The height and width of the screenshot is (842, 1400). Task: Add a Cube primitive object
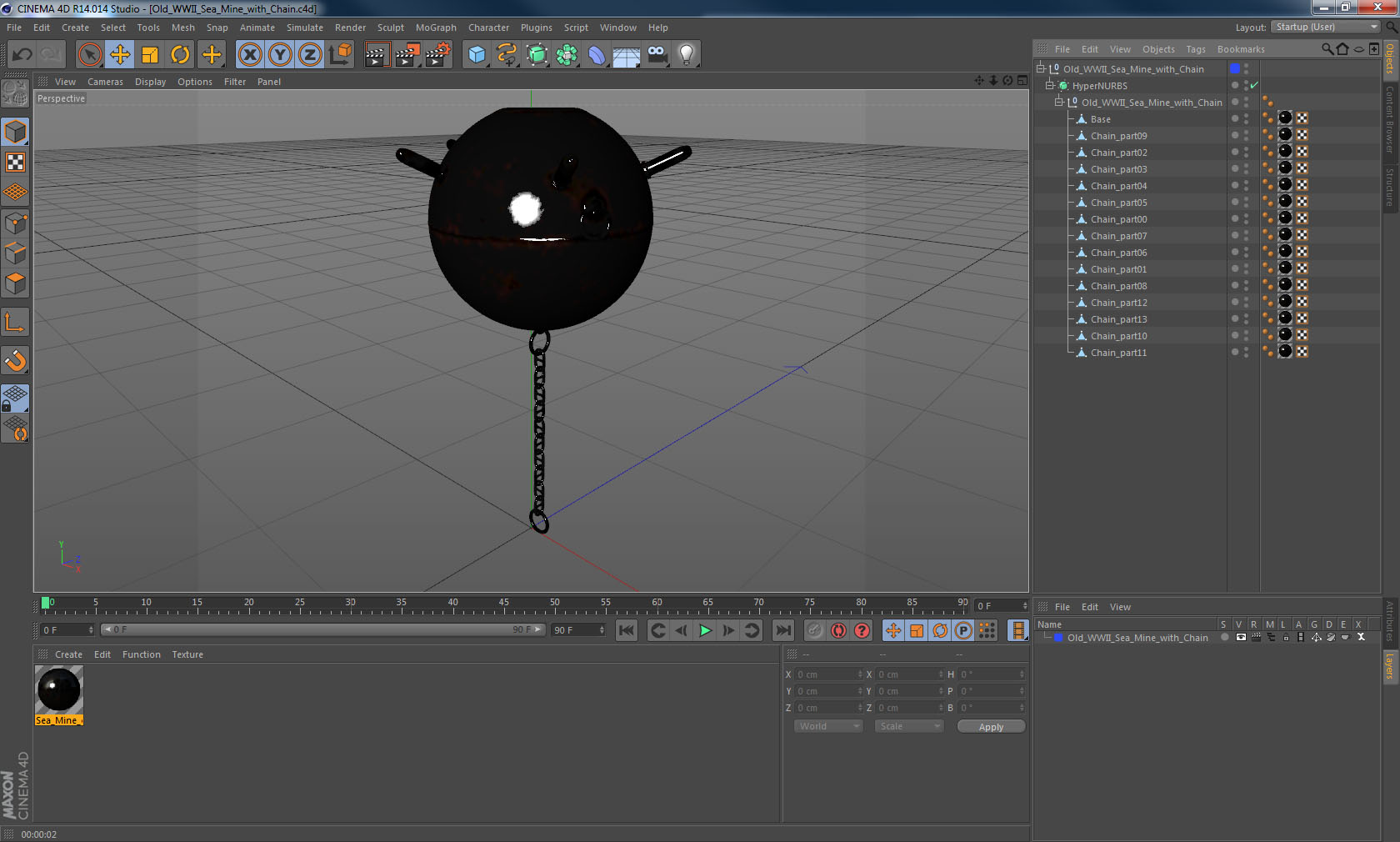477,55
